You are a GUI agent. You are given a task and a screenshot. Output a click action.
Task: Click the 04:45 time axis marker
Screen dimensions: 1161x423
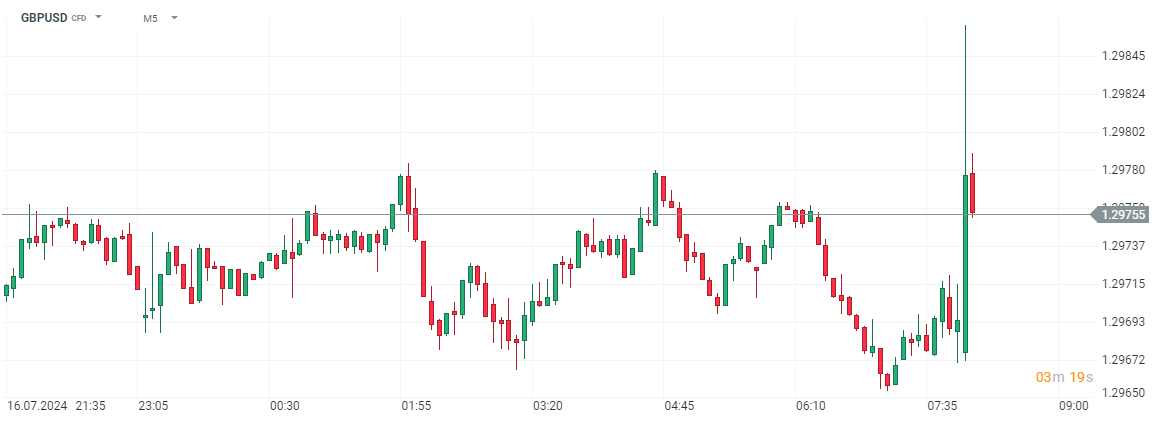[x=679, y=407]
